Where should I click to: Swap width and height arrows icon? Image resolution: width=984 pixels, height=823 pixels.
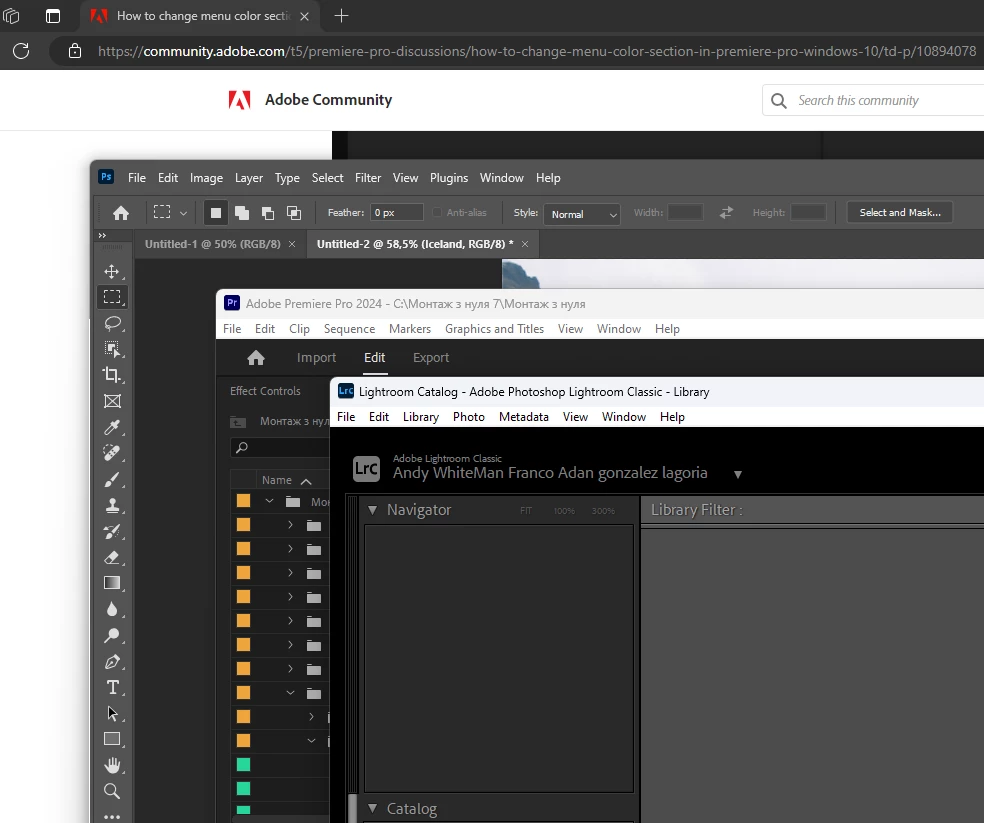coord(726,213)
